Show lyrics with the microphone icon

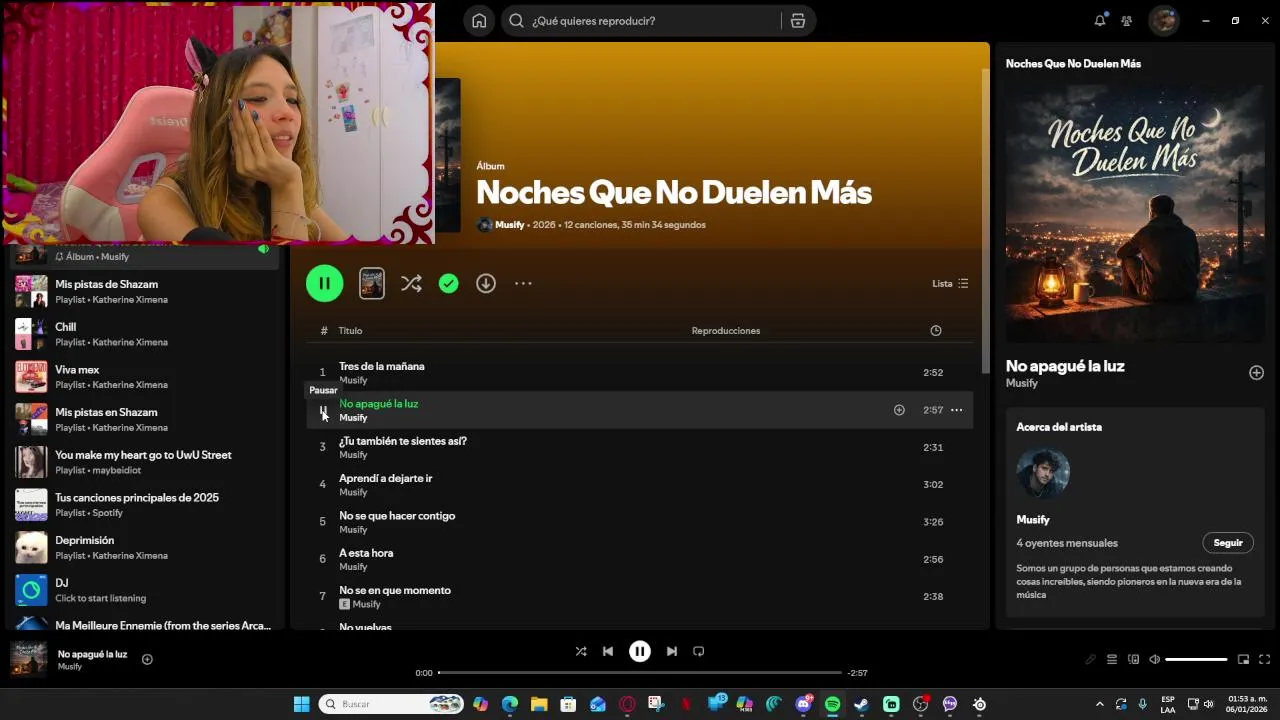pos(1091,659)
